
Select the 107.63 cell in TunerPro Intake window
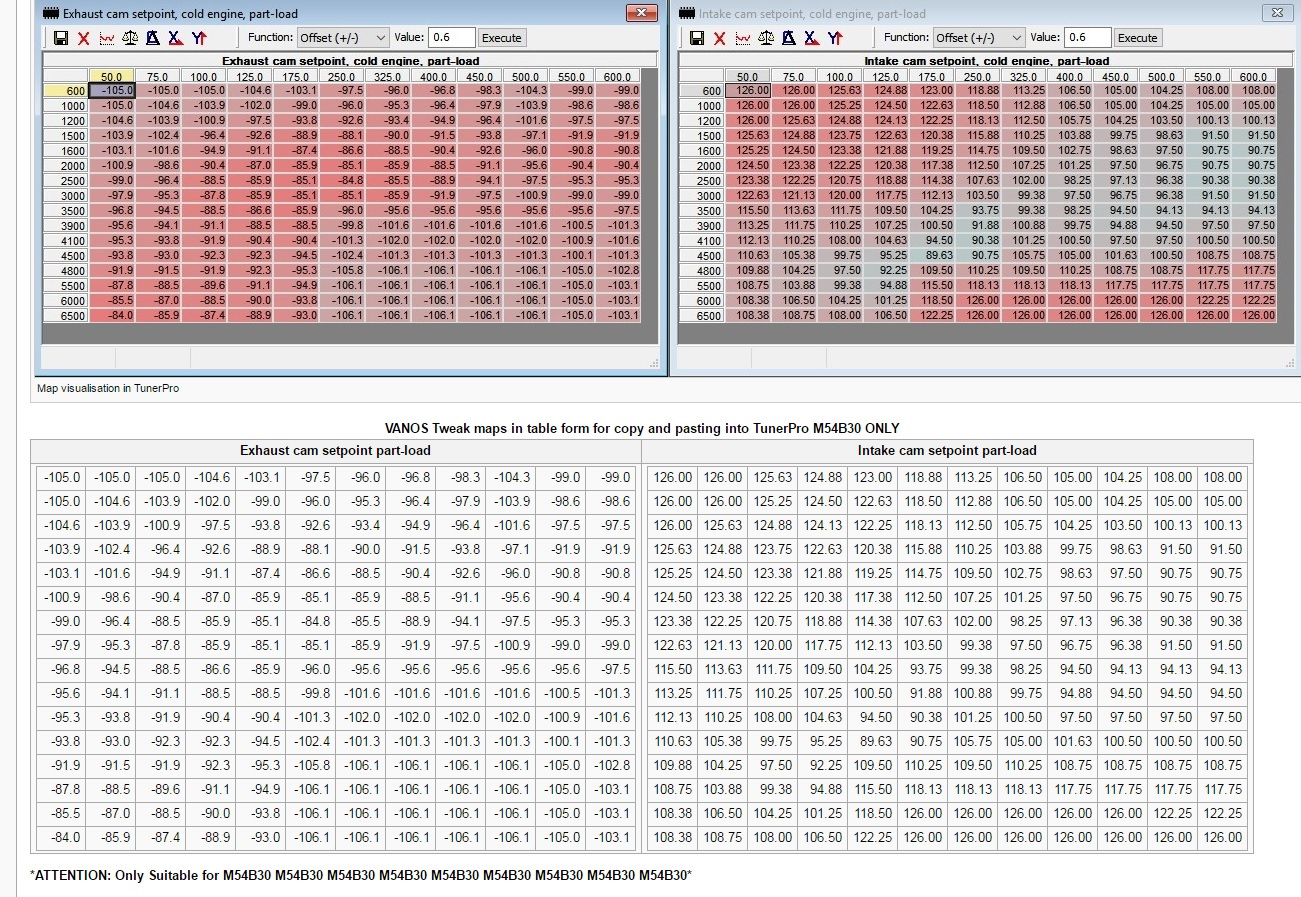(978, 181)
